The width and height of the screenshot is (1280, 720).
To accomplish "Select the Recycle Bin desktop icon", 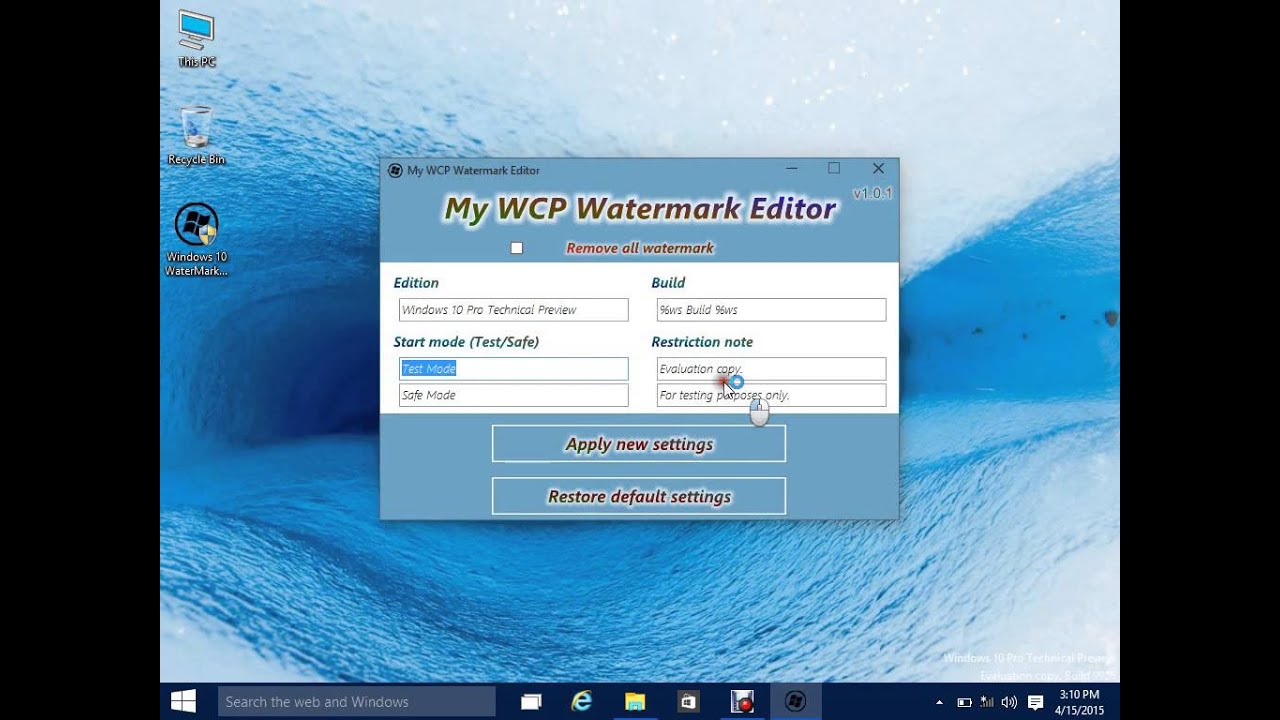I will pyautogui.click(x=196, y=135).
